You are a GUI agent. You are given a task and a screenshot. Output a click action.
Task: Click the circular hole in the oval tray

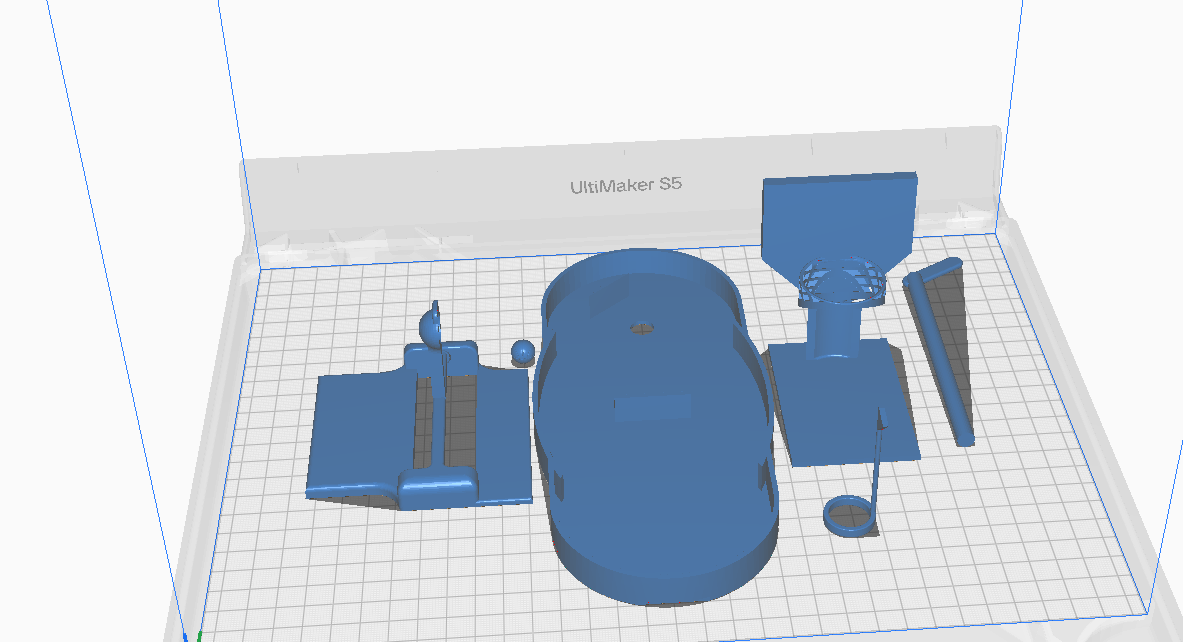pos(642,328)
